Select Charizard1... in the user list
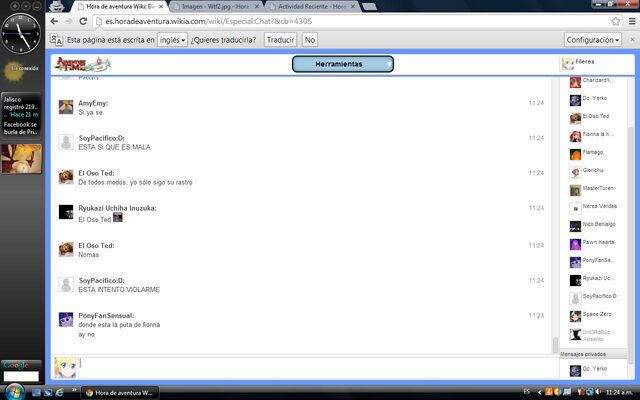The image size is (640, 400). point(593,82)
